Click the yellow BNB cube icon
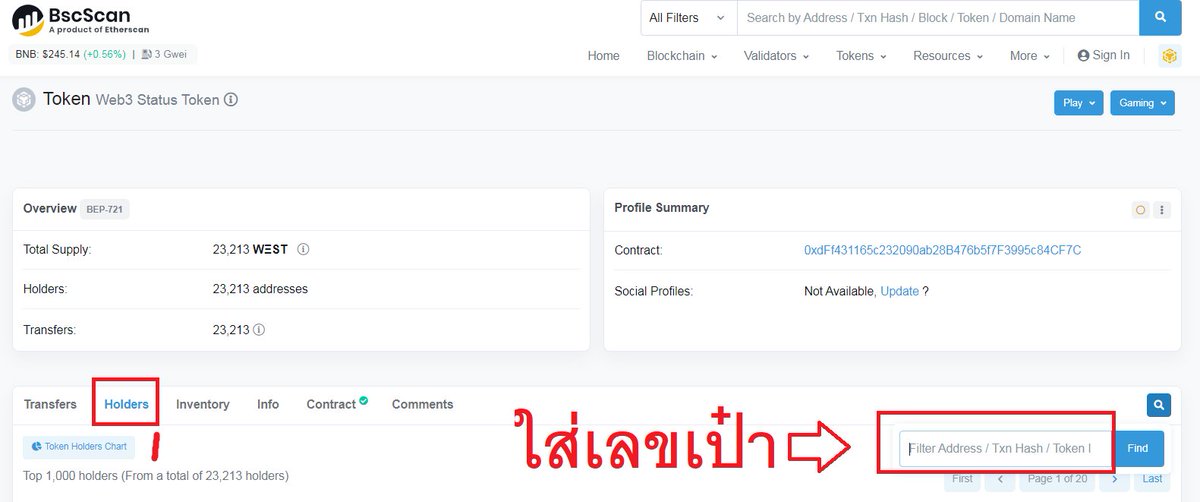The image size is (1200, 502). tap(1169, 56)
